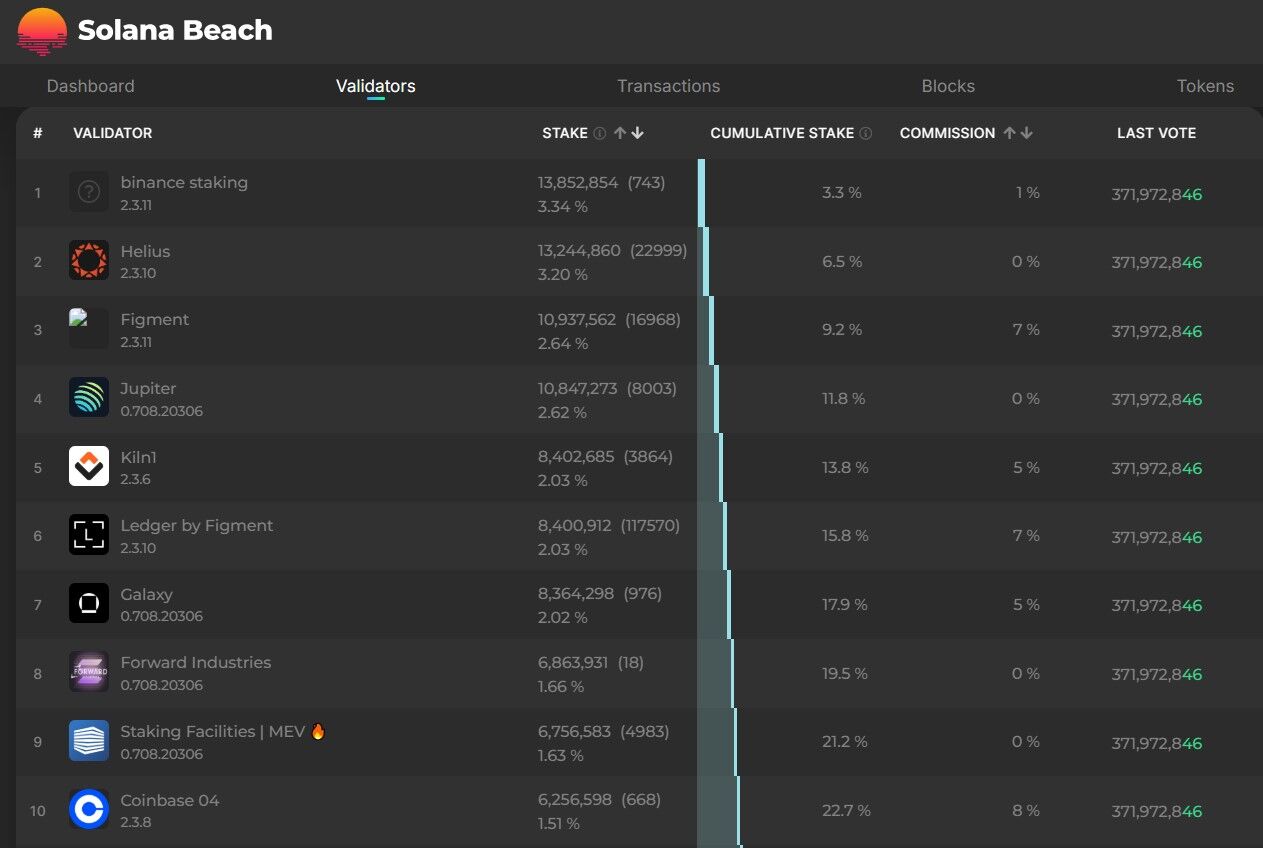1263x848 pixels.
Task: Open the Figment validator page
Action: tap(154, 319)
